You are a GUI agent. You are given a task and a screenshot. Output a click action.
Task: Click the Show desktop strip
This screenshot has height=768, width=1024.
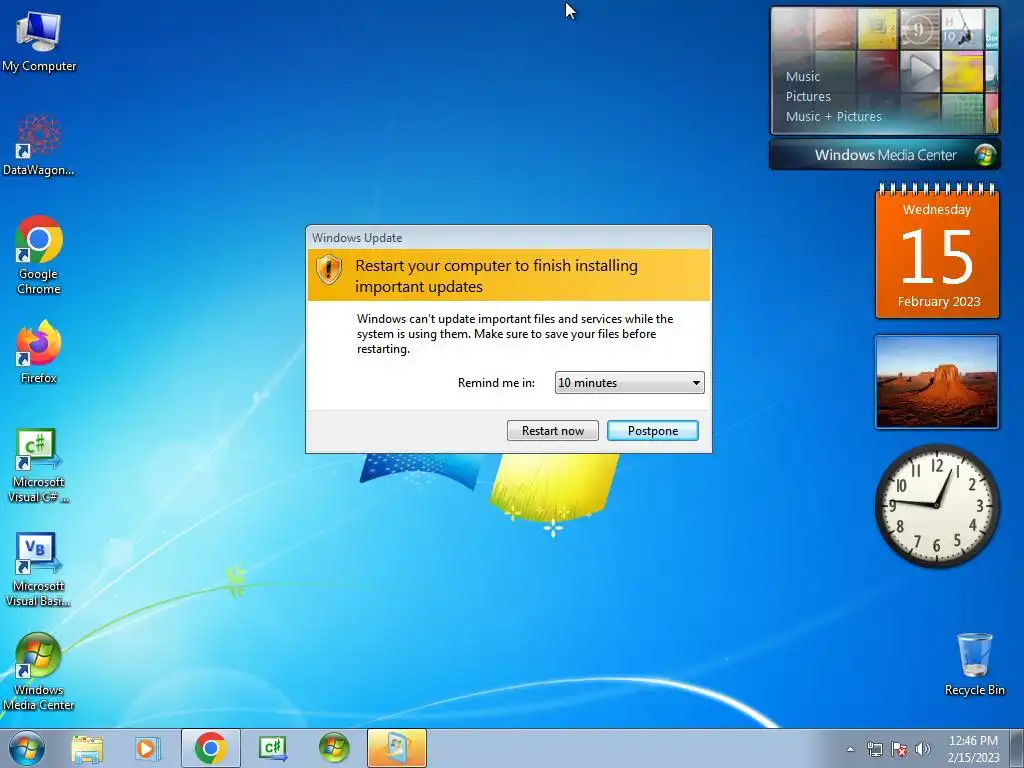pos(1016,748)
